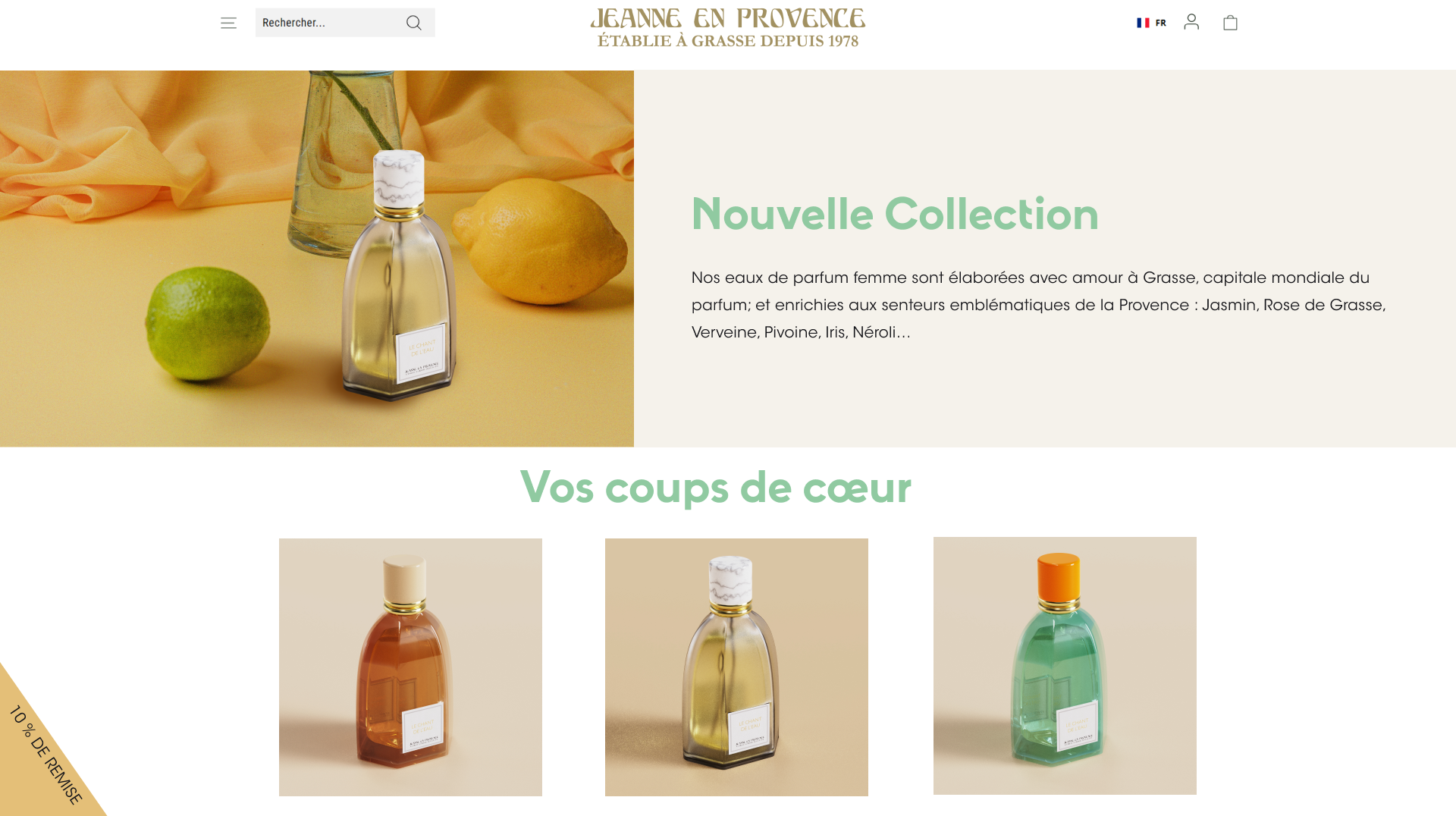Click the hero photo of perfume with lemon

(x=317, y=259)
